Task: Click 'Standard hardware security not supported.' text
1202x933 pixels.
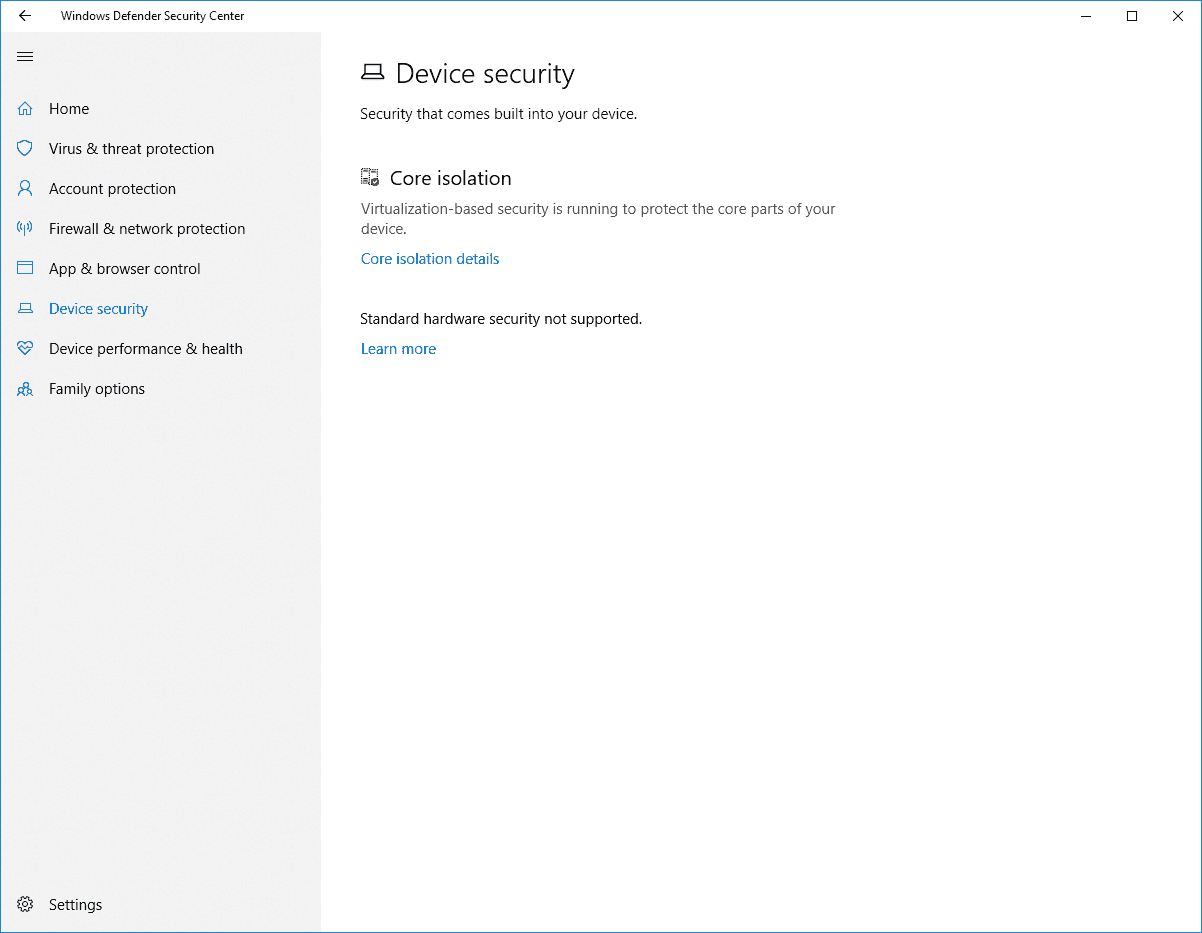Action: (501, 318)
